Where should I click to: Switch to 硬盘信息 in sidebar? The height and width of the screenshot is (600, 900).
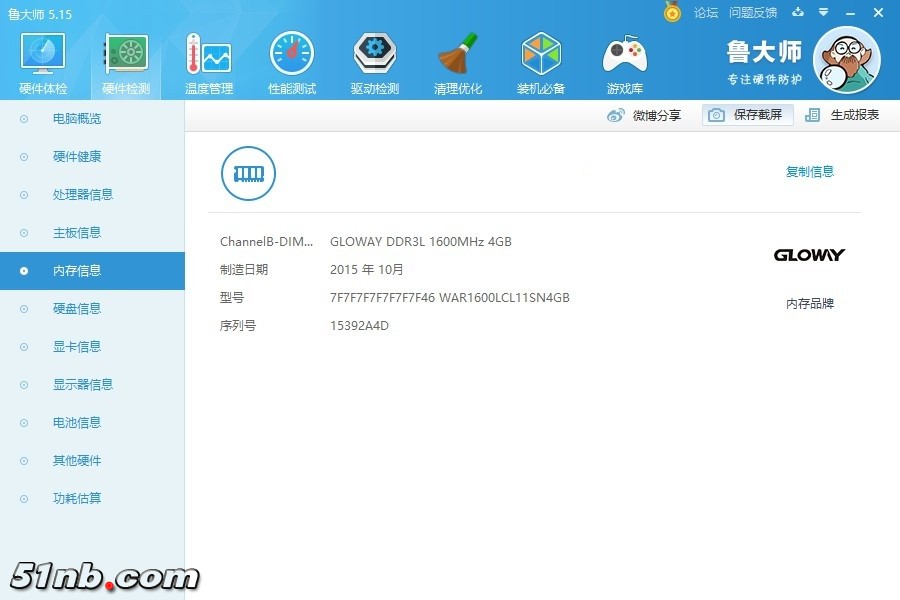77,309
